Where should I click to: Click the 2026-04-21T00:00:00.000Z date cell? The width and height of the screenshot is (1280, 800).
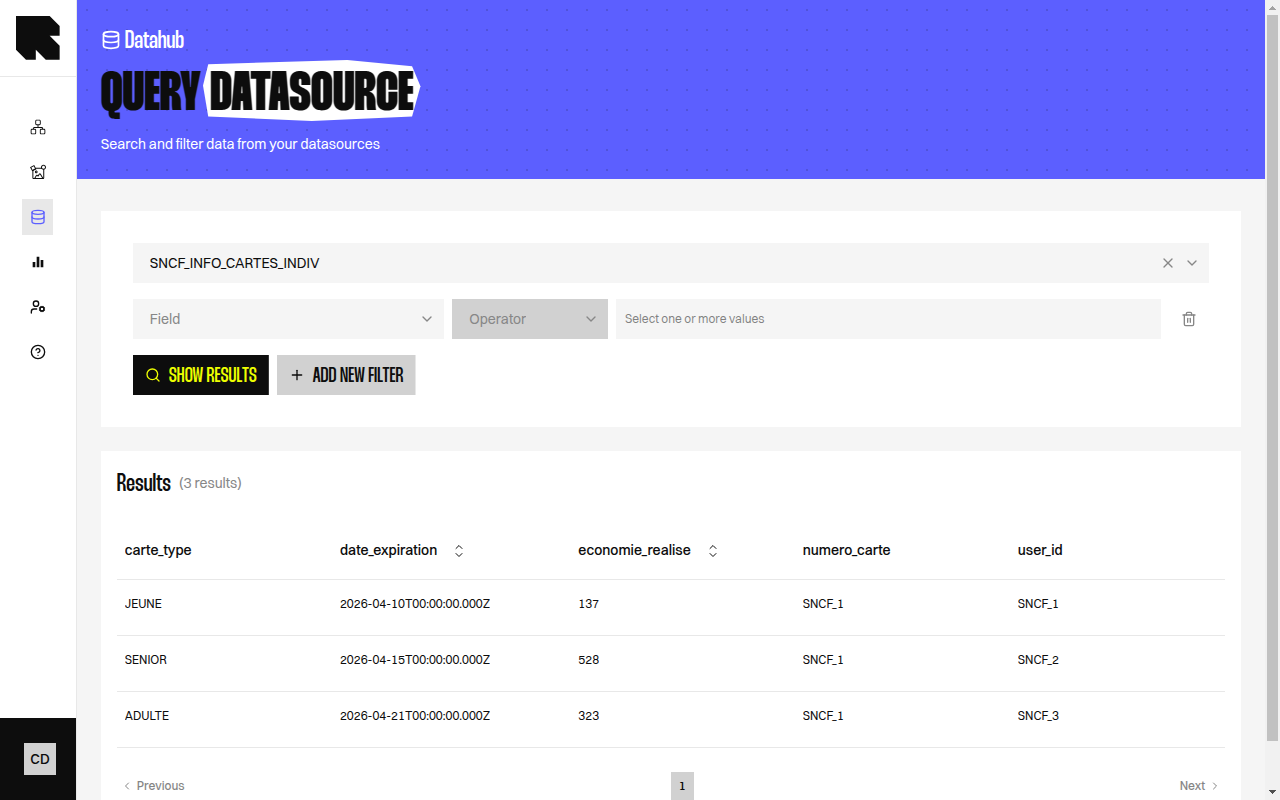pos(415,716)
